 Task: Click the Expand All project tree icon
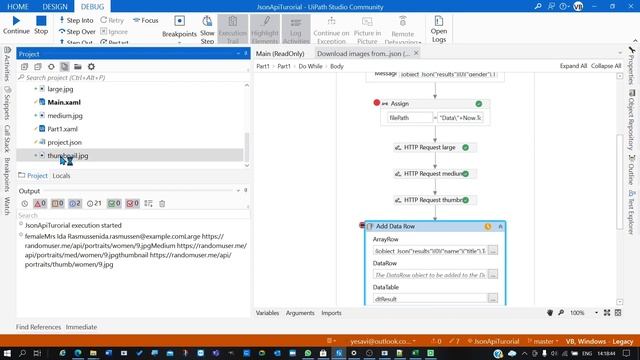24,67
